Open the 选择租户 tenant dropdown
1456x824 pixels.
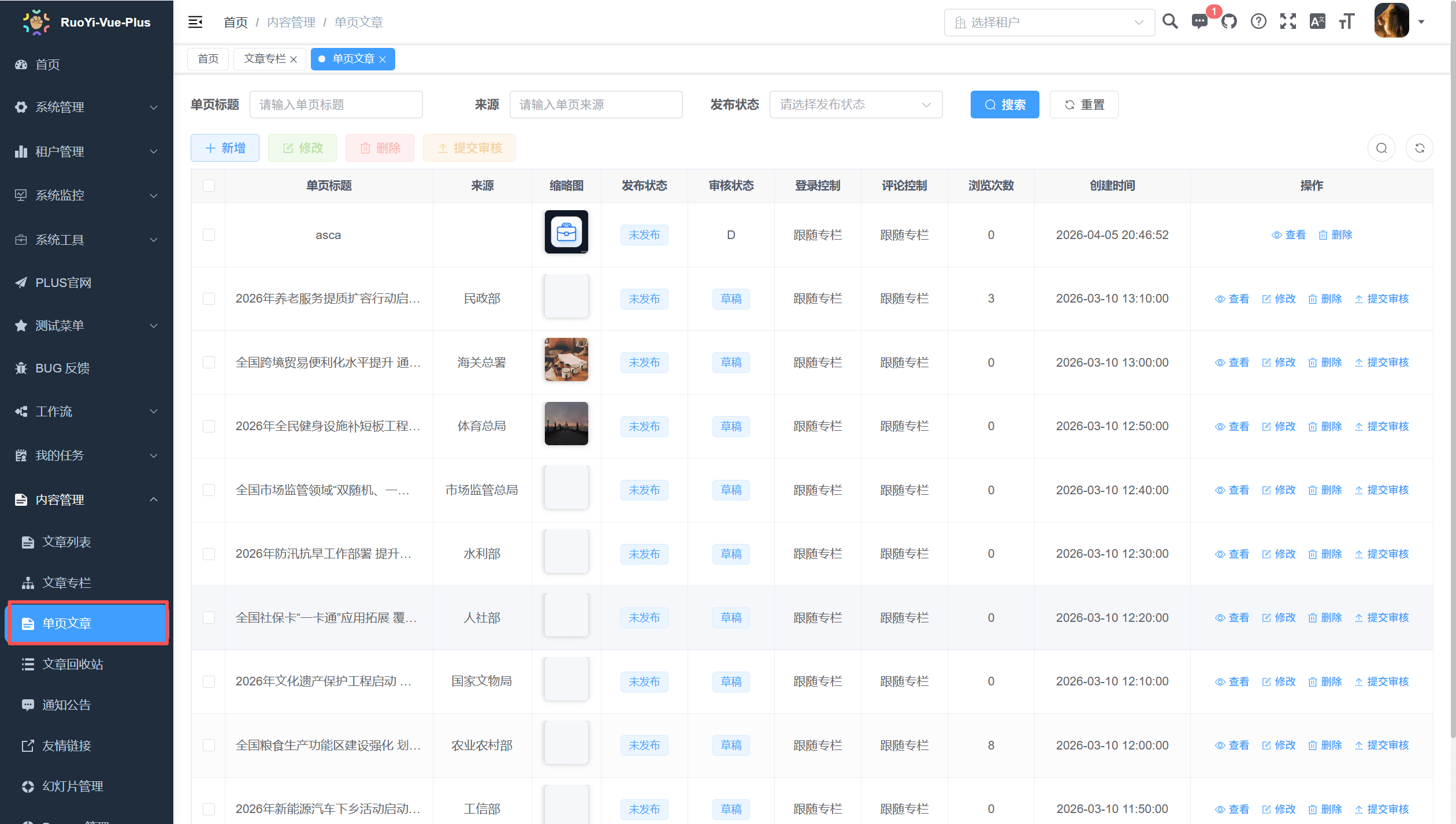1049,22
